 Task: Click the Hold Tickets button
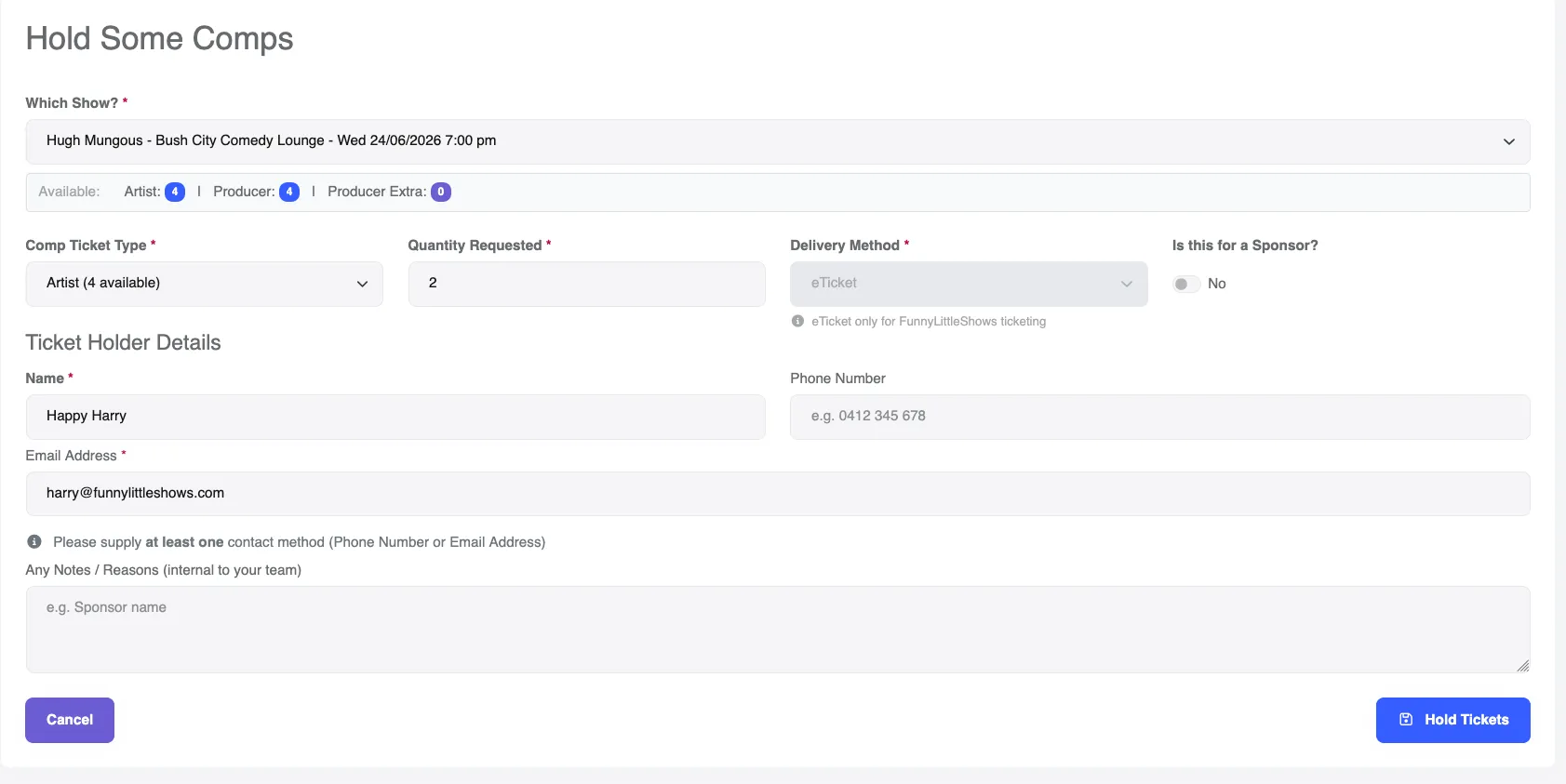tap(1452, 720)
